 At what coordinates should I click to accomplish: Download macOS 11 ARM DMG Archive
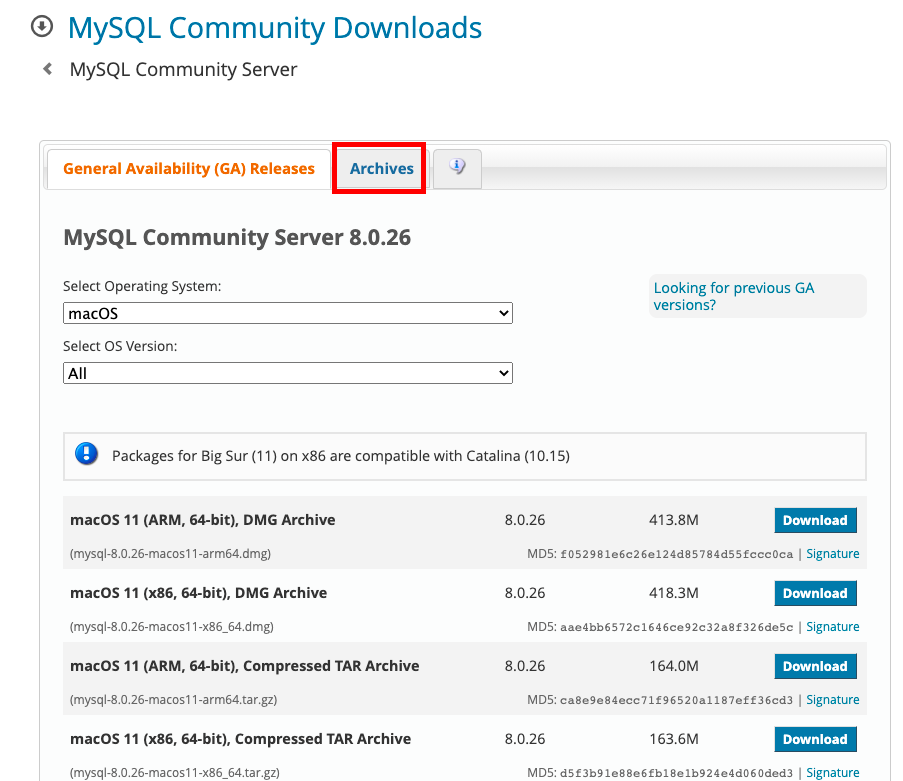(815, 520)
